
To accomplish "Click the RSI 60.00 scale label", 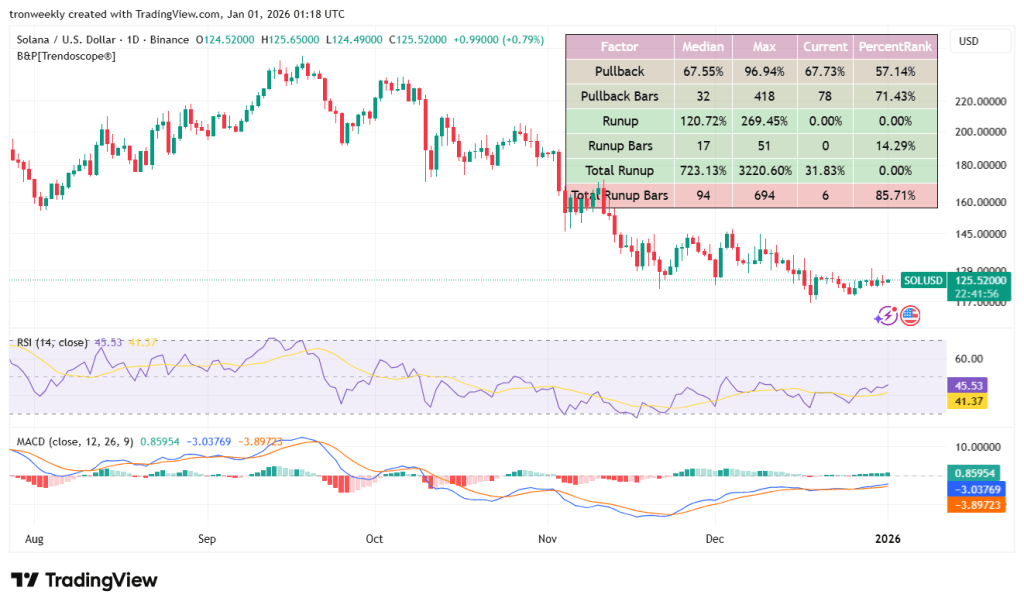I will click(x=968, y=359).
